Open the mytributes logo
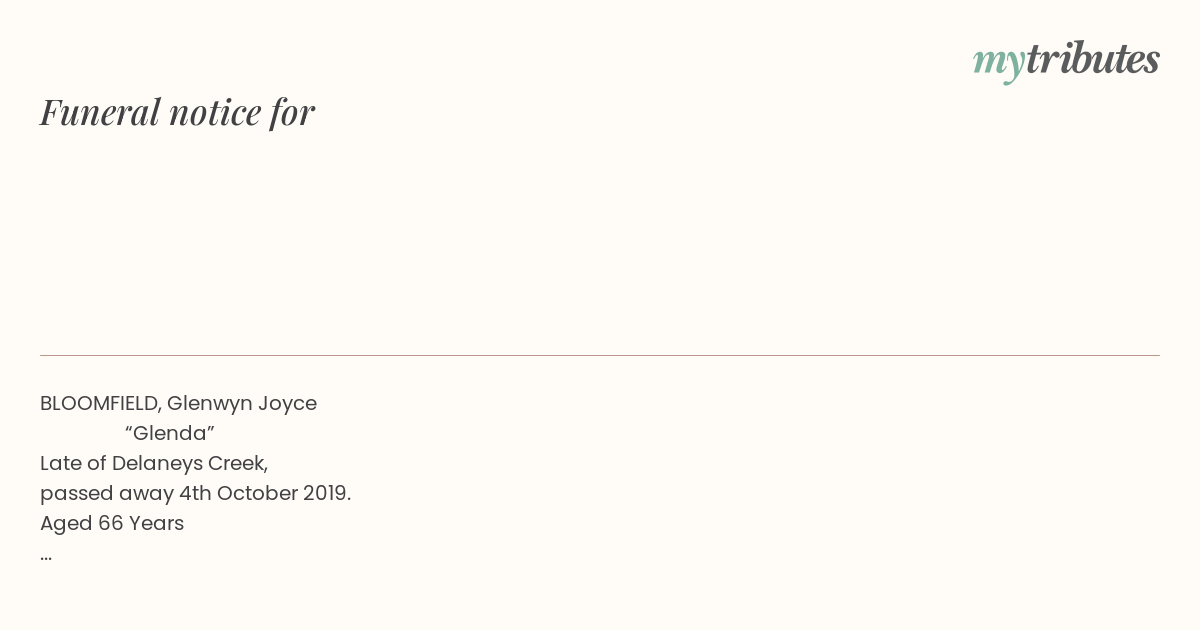The image size is (1200, 630). click(1066, 60)
